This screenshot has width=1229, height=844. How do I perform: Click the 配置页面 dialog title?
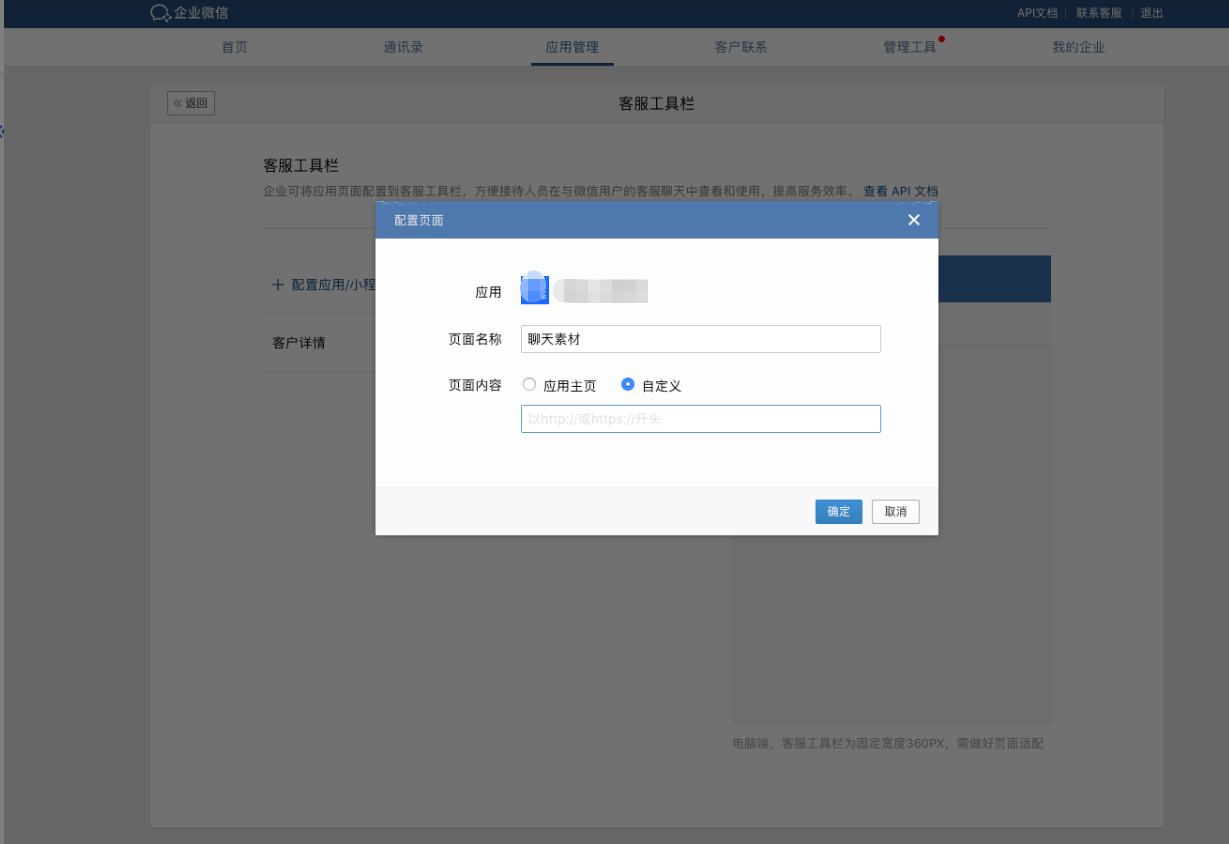419,220
